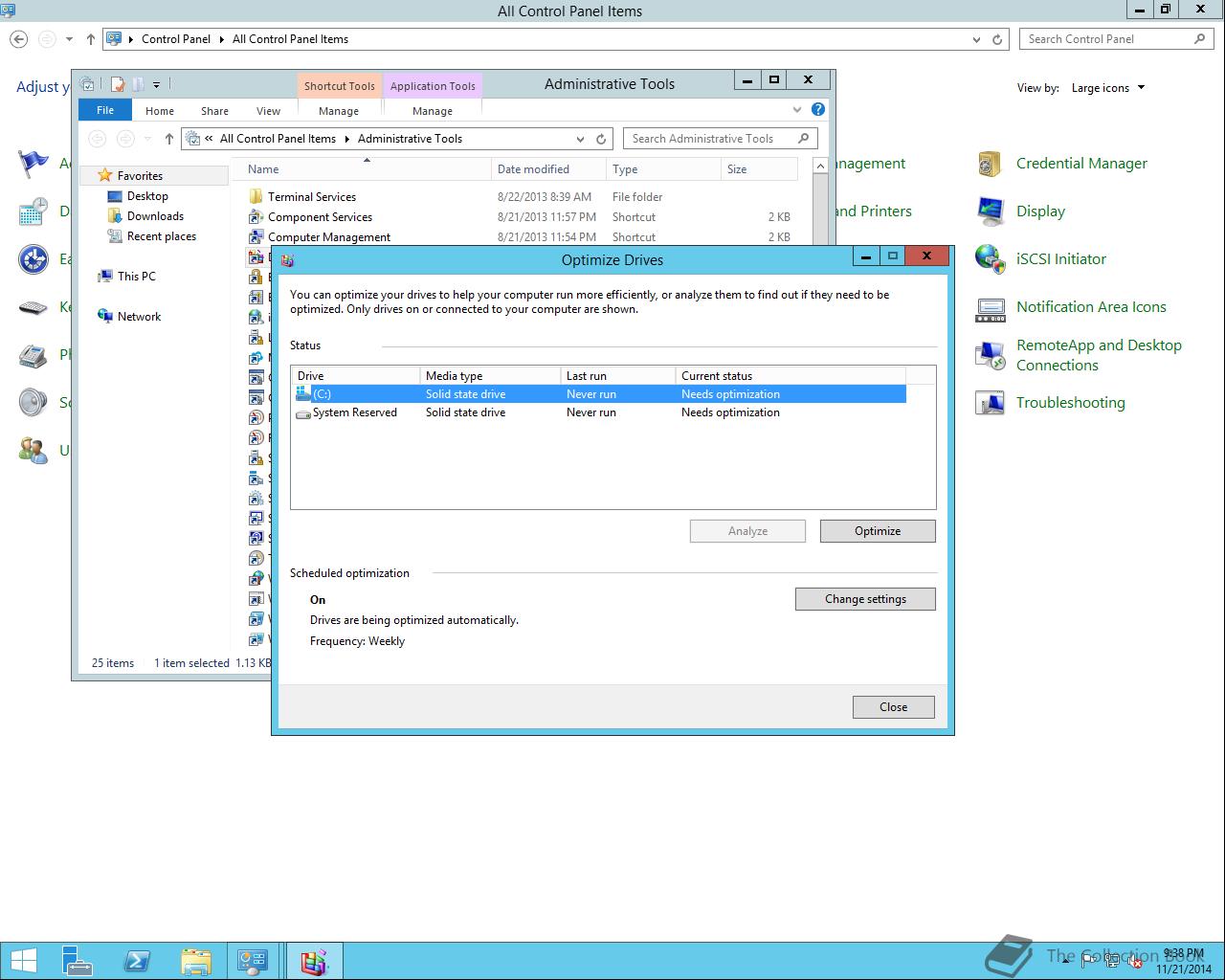Screen dimensions: 1225x980
Task: Launch Server Manager from the taskbar
Action: pos(78,961)
